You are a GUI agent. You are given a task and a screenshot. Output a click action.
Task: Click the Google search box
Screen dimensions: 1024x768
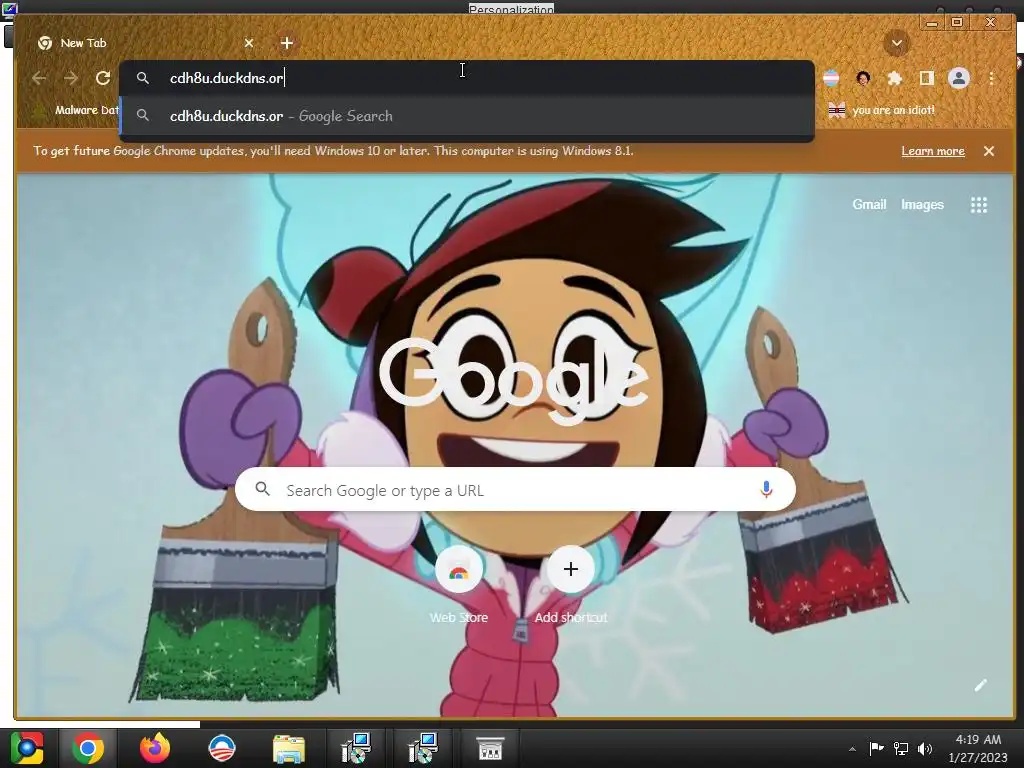click(x=515, y=489)
